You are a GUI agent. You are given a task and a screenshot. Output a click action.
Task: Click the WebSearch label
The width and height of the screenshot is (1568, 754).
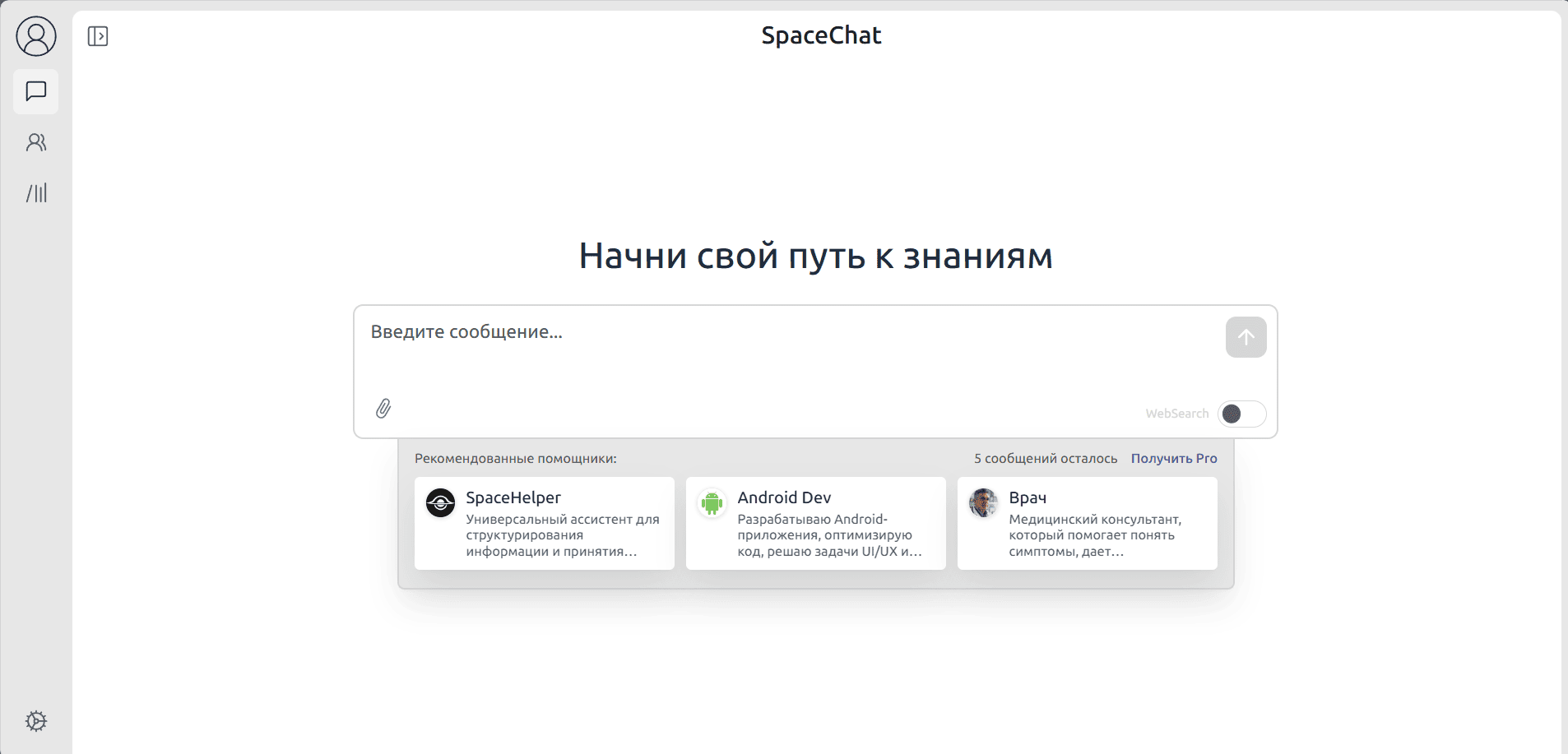(x=1176, y=414)
